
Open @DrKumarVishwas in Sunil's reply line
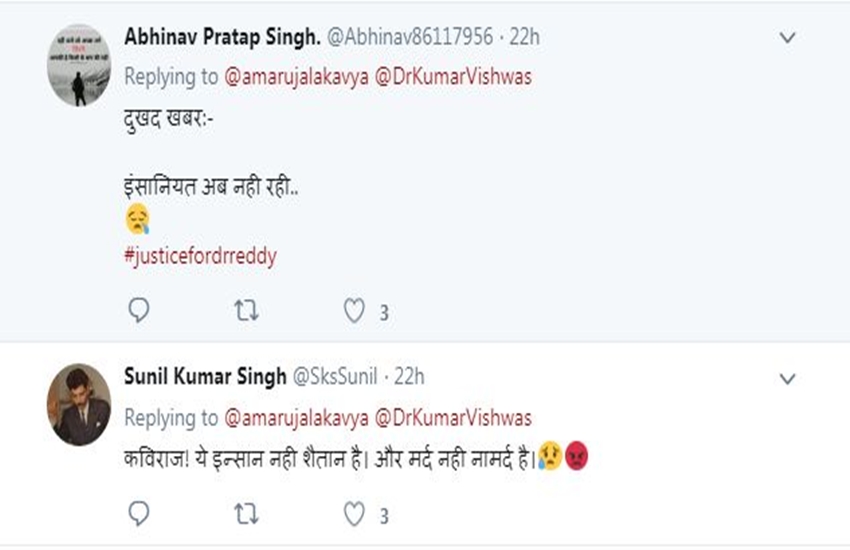[x=452, y=417]
